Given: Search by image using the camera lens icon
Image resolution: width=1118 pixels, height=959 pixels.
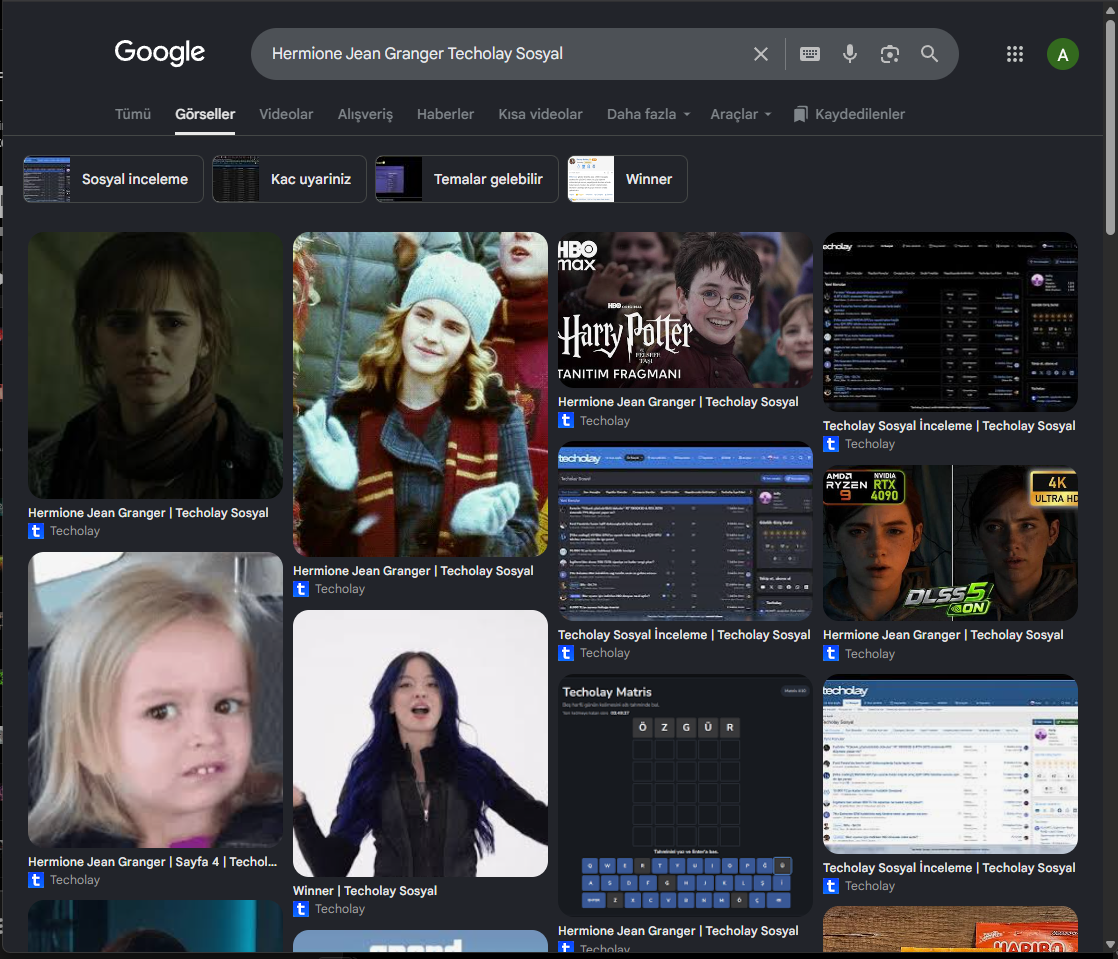Looking at the screenshot, I should [889, 54].
